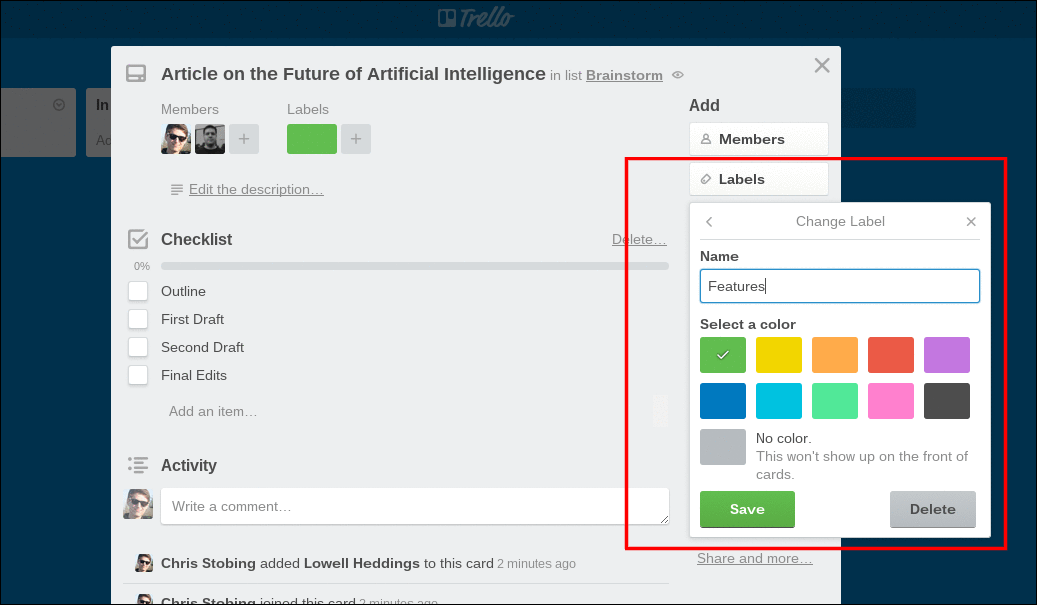This screenshot has width=1037, height=605.
Task: Click the first member avatar with sunglasses
Action: point(176,139)
